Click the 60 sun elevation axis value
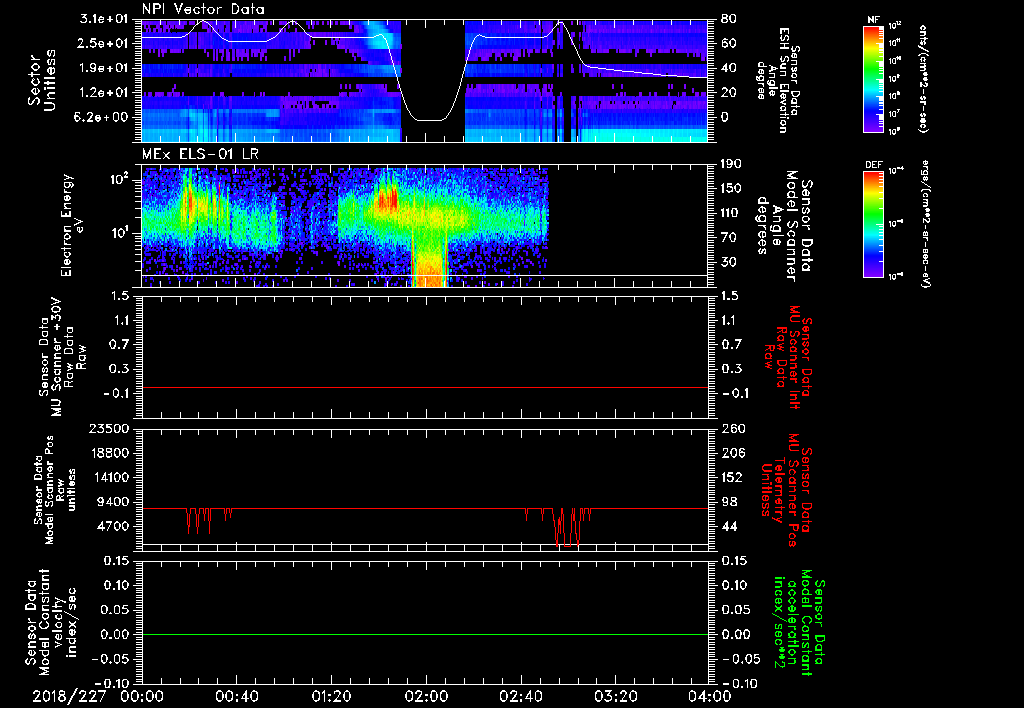 pyautogui.click(x=728, y=44)
